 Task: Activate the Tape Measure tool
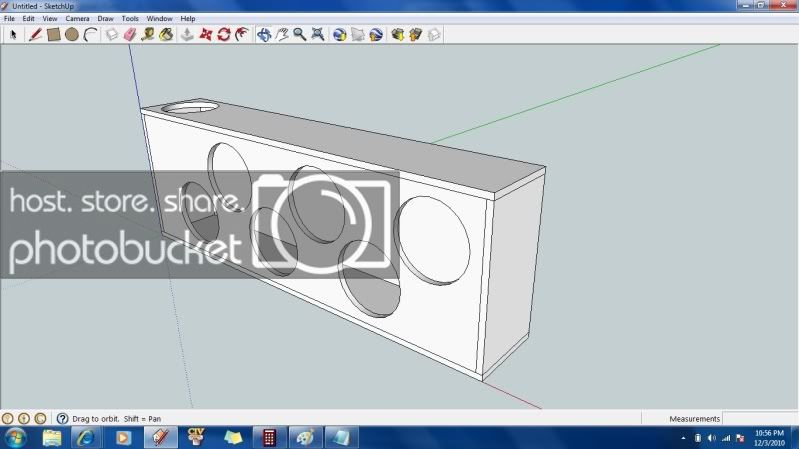tap(148, 35)
